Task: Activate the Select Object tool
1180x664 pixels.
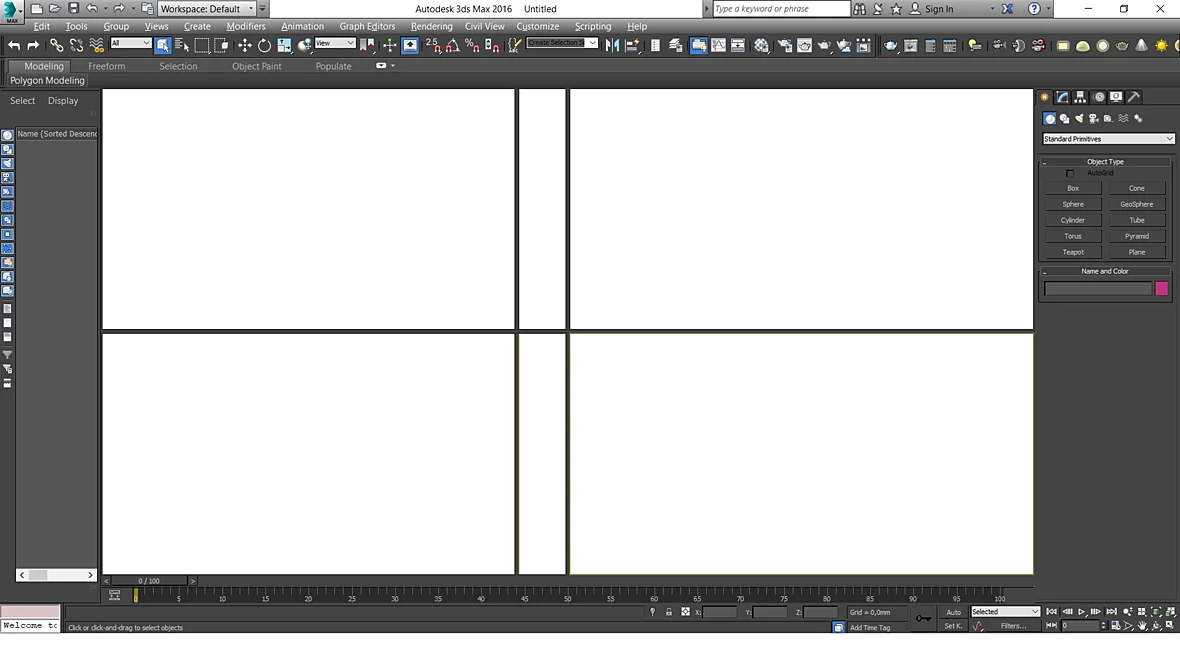Action: click(163, 46)
